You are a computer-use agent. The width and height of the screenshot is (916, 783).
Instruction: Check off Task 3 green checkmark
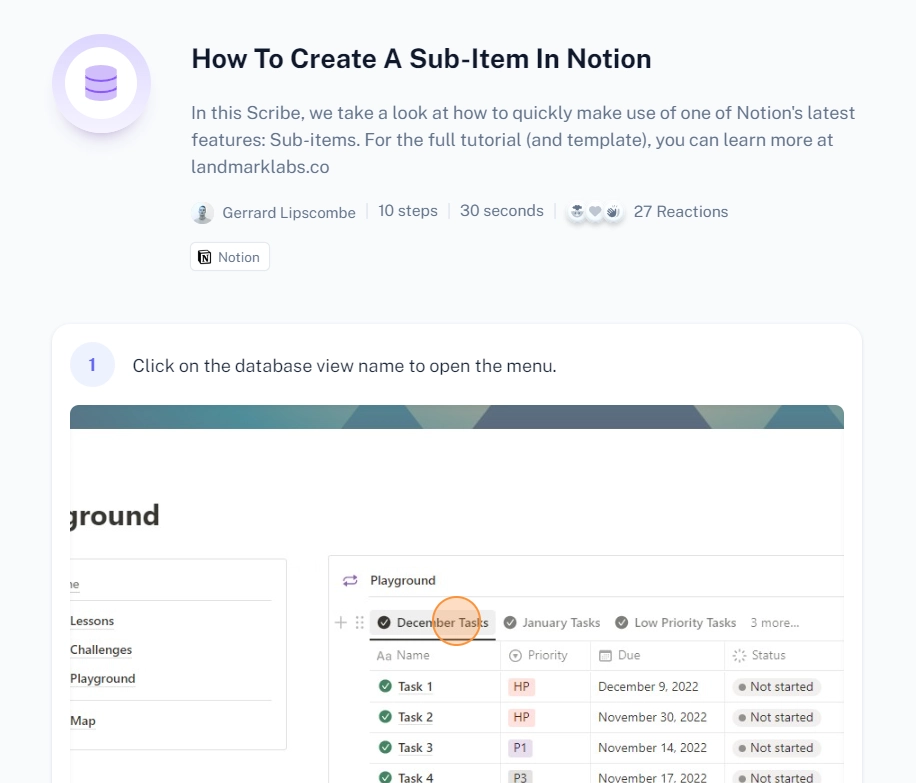coord(385,747)
